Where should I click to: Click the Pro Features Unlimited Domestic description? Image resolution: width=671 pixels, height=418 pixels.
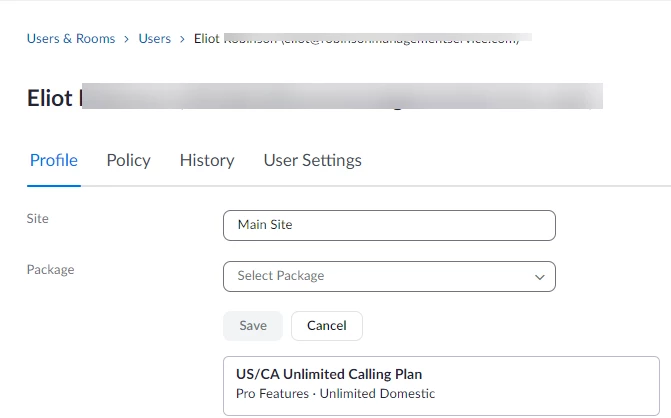[336, 394]
